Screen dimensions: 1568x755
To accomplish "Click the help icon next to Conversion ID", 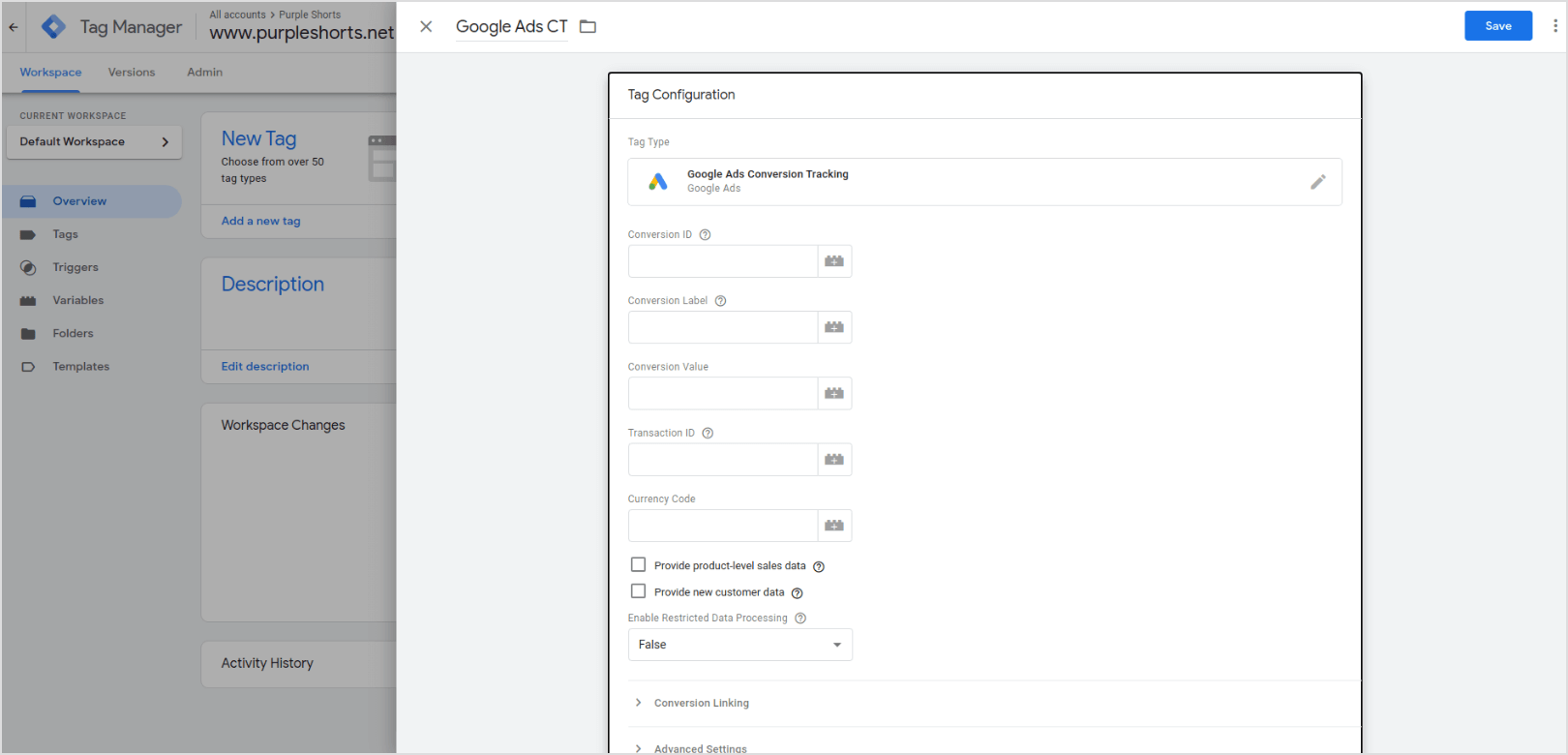I will [705, 235].
